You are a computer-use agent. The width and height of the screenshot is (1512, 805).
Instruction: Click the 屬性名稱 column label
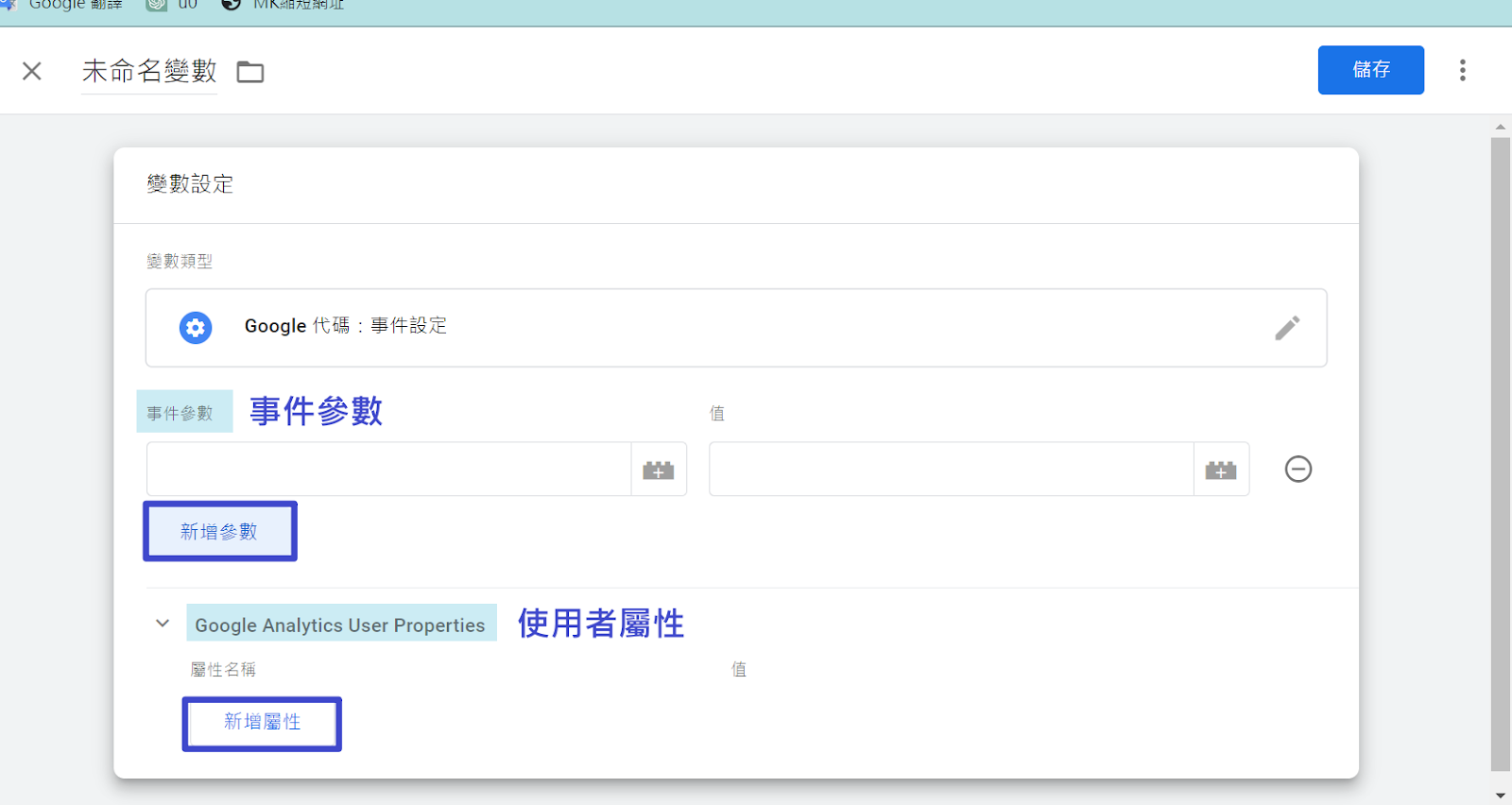pyautogui.click(x=223, y=669)
